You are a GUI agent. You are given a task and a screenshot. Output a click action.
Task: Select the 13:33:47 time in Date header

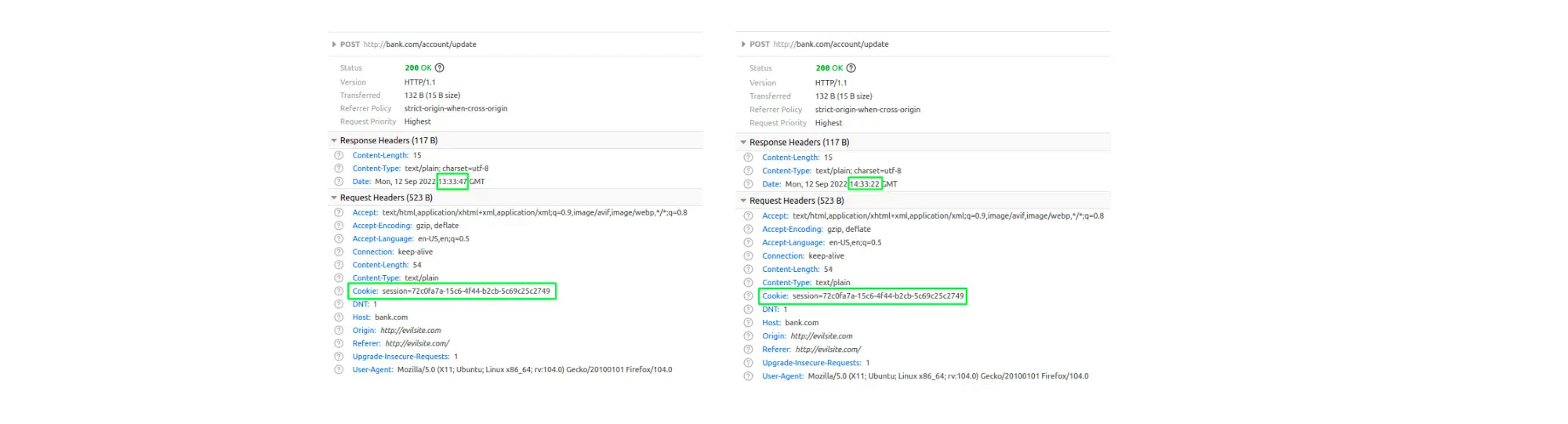click(x=452, y=181)
